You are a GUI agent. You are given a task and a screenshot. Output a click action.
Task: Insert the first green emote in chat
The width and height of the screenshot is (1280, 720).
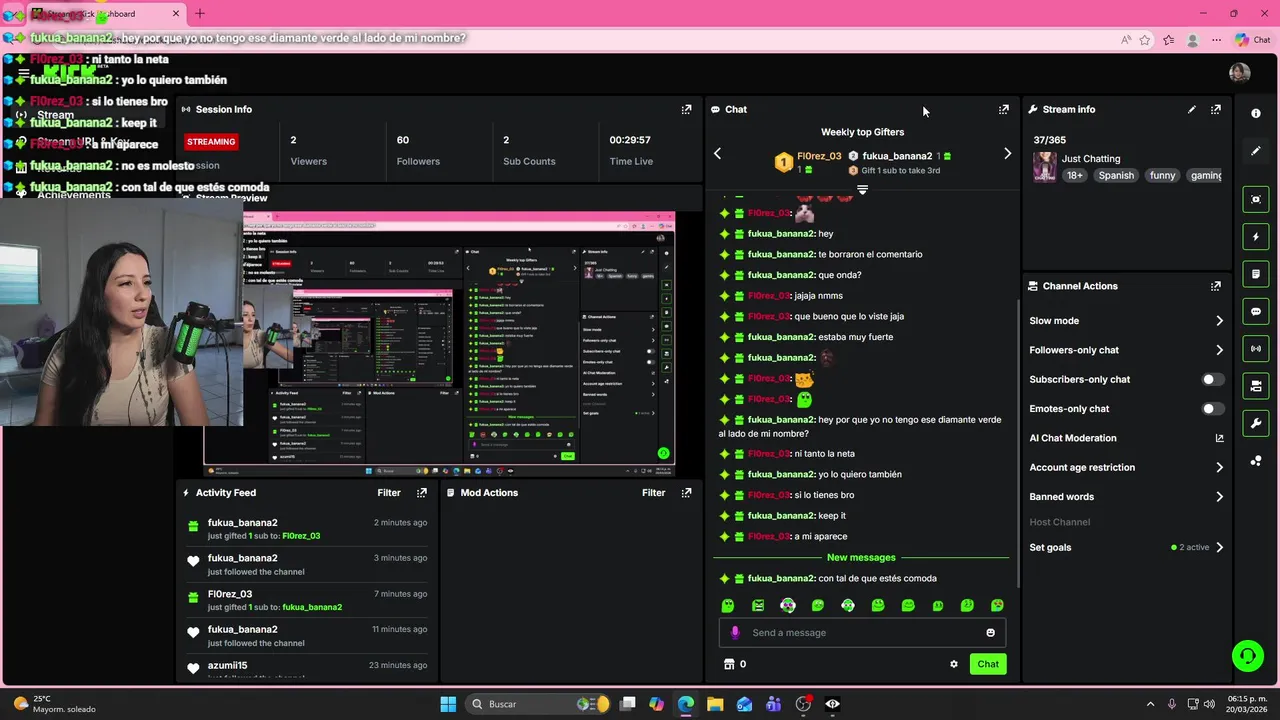coord(728,605)
